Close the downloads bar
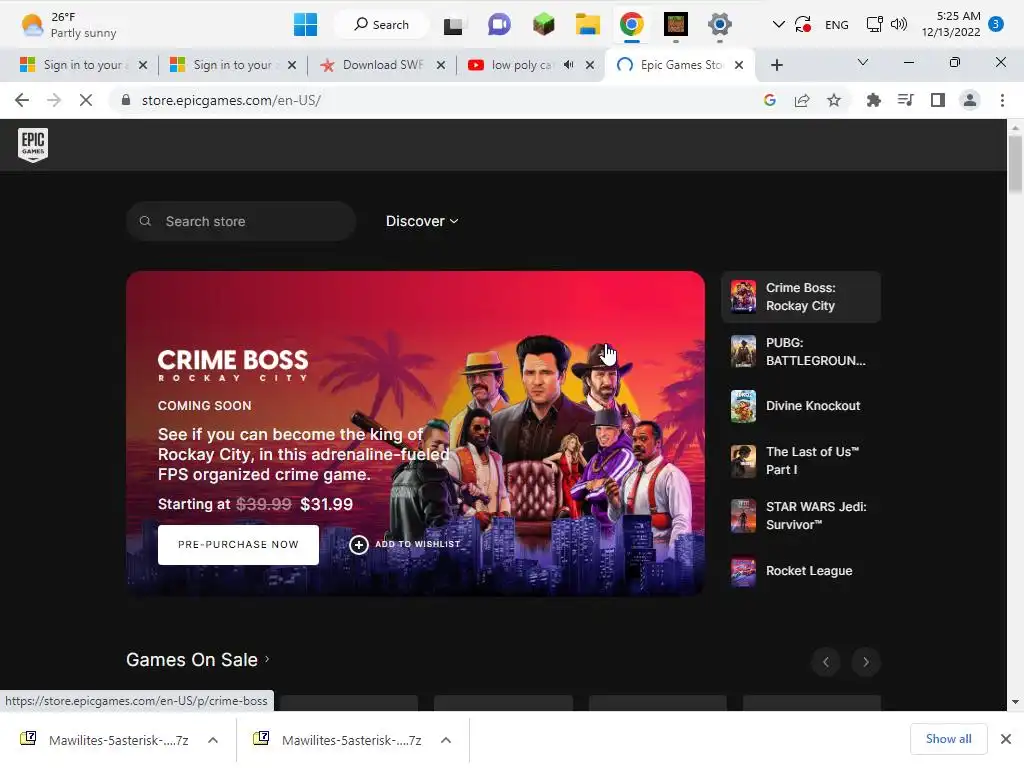The height and width of the screenshot is (768, 1024). [1006, 739]
